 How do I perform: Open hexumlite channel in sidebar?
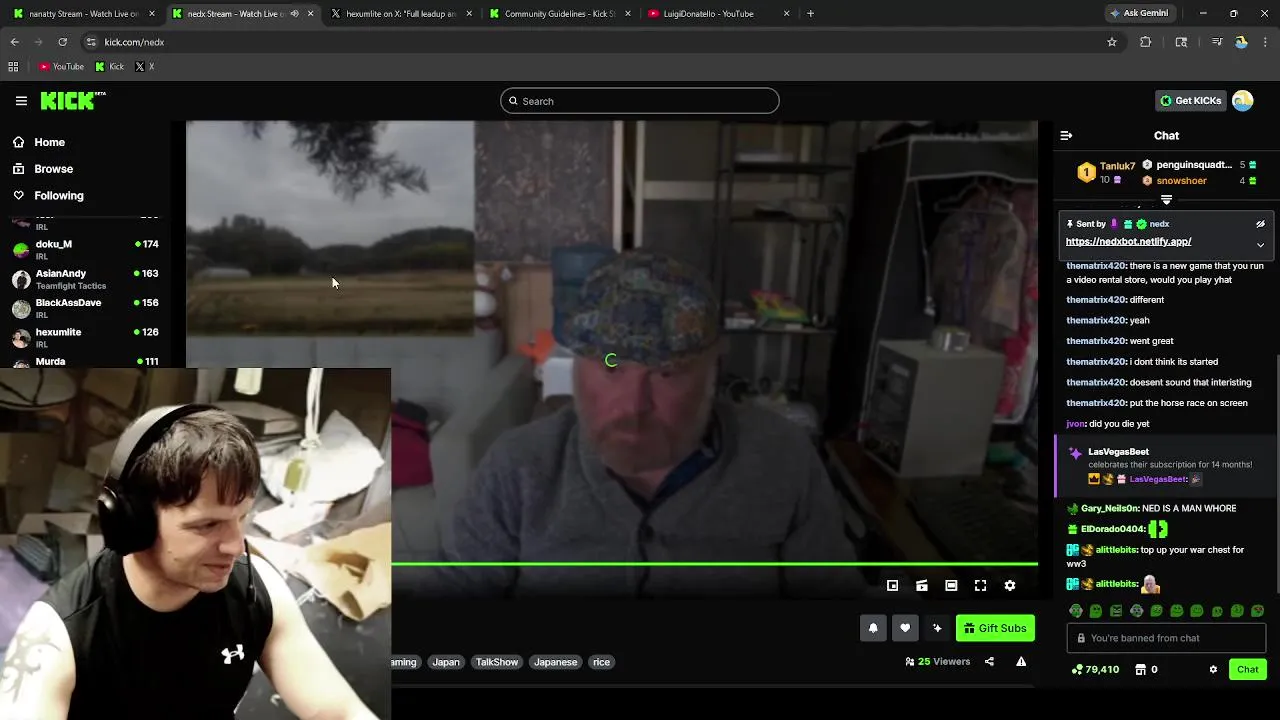(x=85, y=337)
